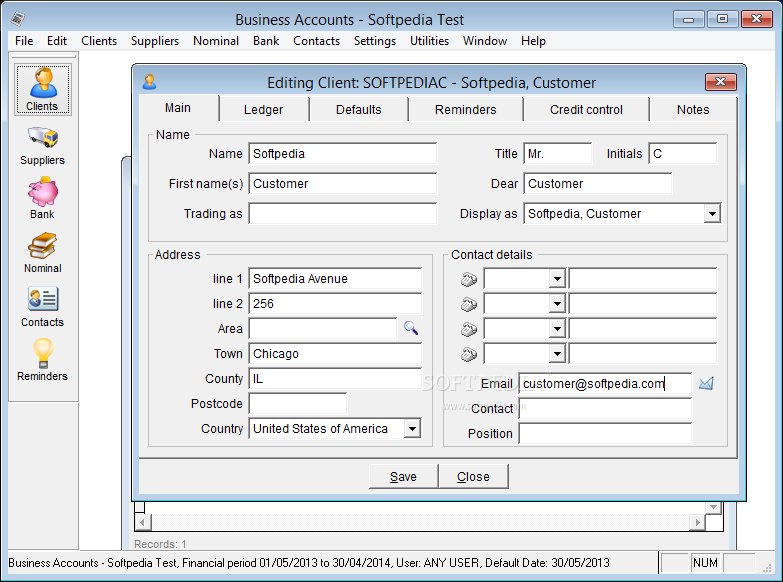Image resolution: width=783 pixels, height=582 pixels.
Task: Click the first contact number field
Action: click(x=643, y=279)
